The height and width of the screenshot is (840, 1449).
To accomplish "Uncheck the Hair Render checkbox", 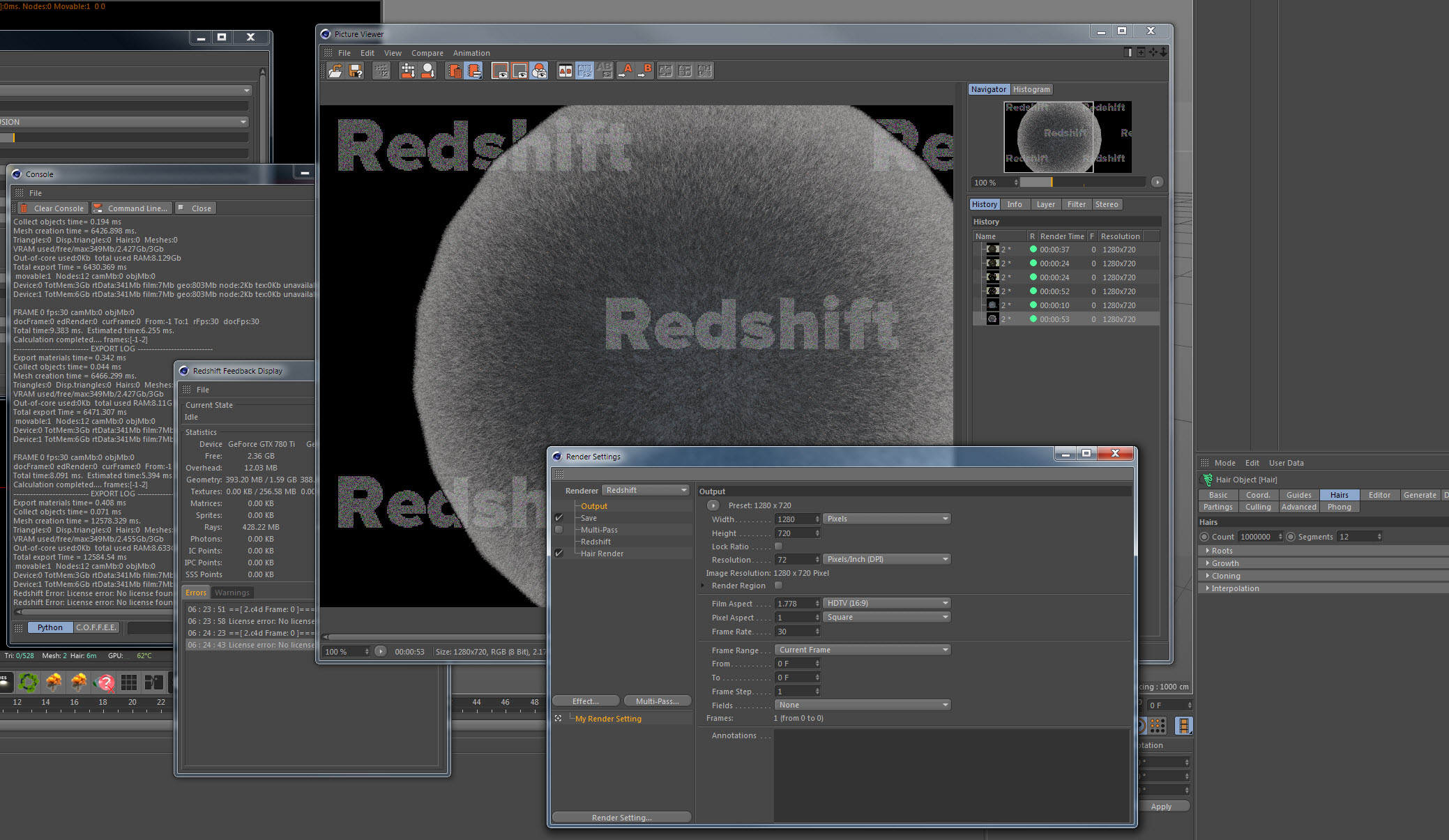I will coord(559,553).
